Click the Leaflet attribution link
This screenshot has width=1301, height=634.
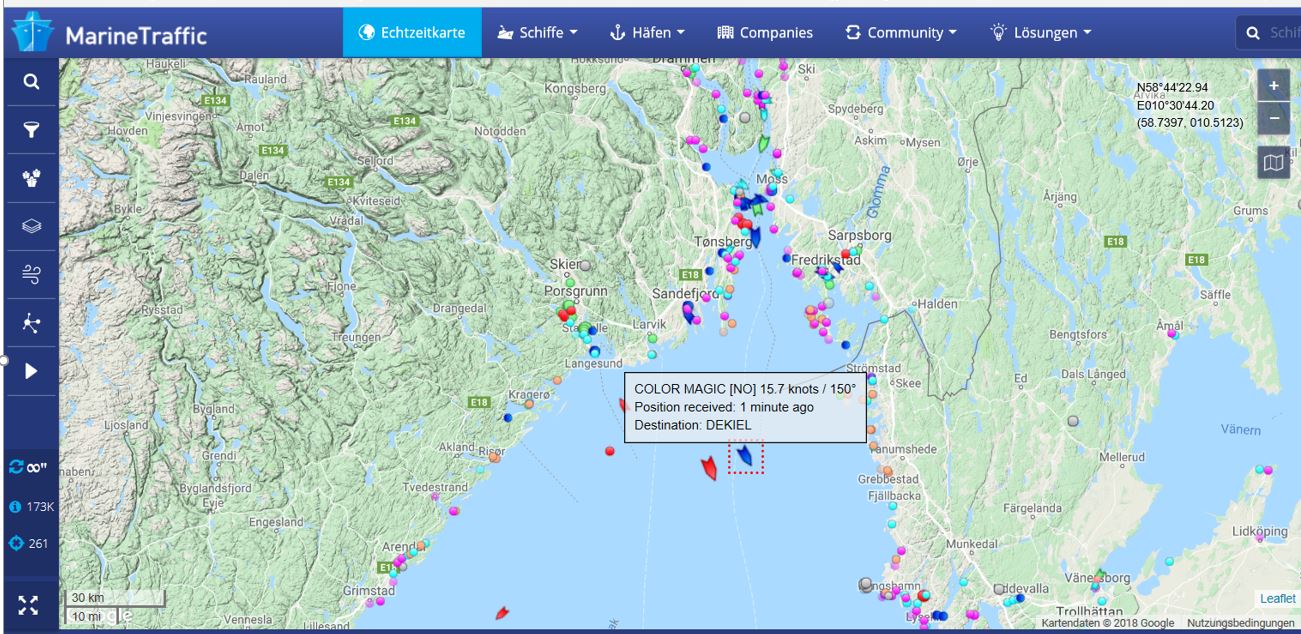(1277, 598)
